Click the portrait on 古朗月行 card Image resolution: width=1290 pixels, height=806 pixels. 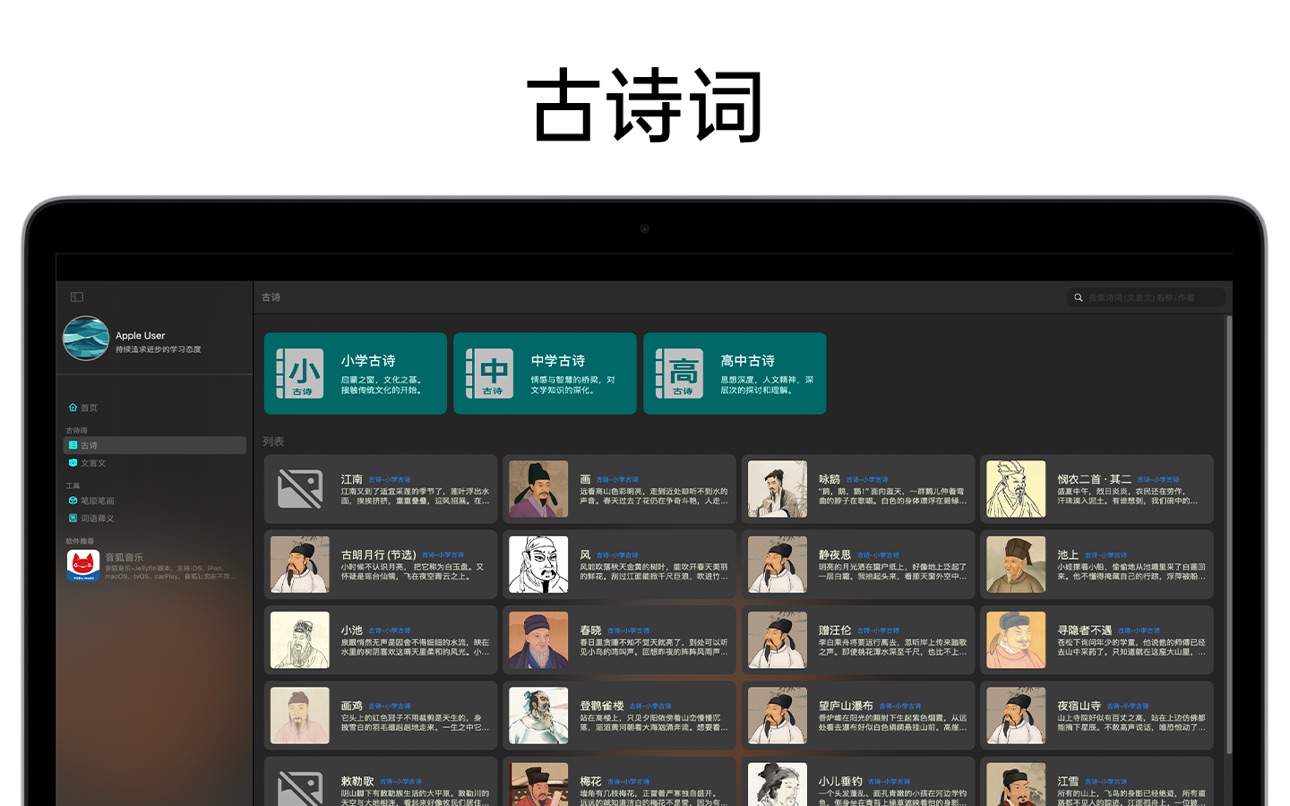click(x=300, y=565)
